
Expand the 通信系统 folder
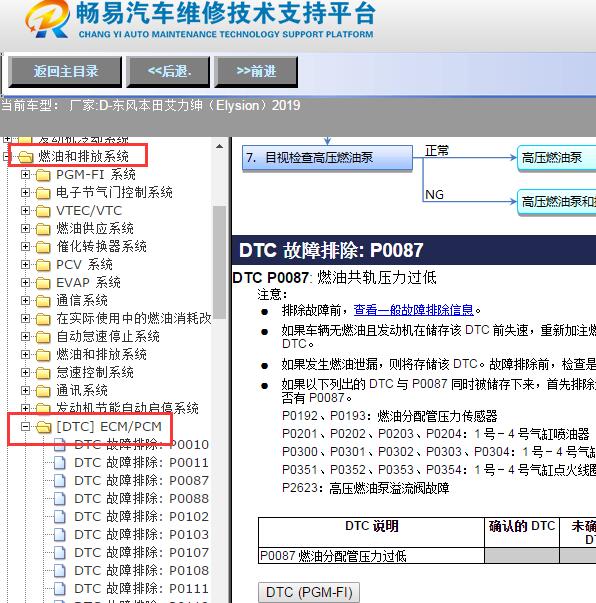[x=25, y=300]
